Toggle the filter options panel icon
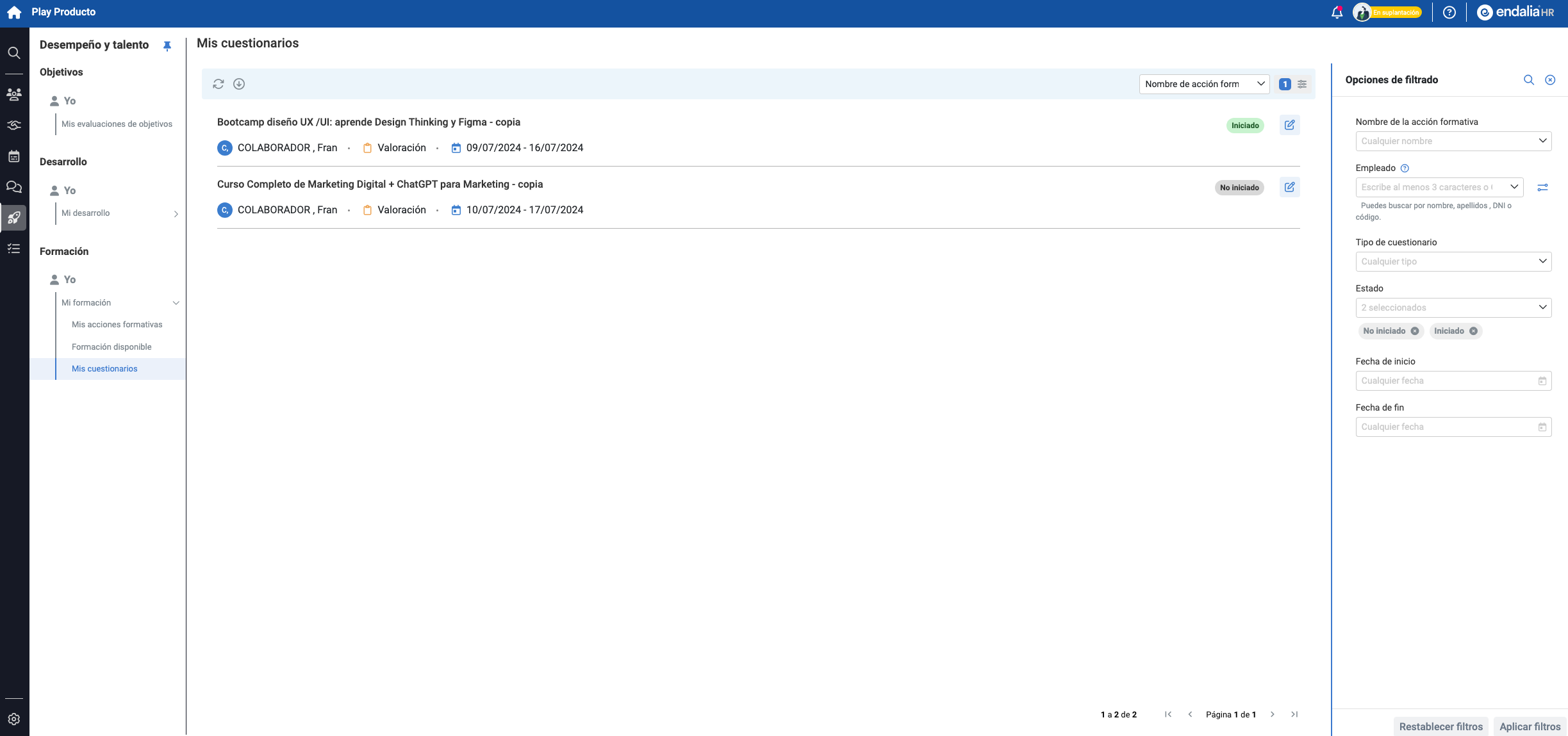 click(1302, 84)
